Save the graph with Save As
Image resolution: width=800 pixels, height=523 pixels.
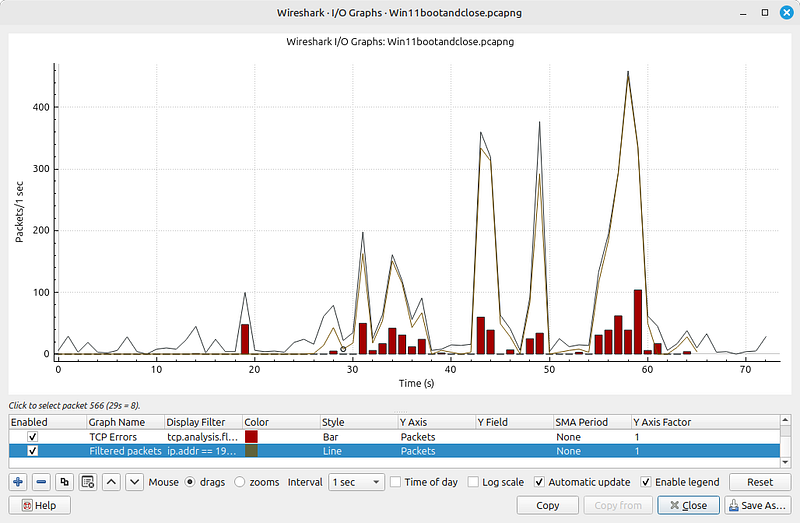(x=758, y=506)
